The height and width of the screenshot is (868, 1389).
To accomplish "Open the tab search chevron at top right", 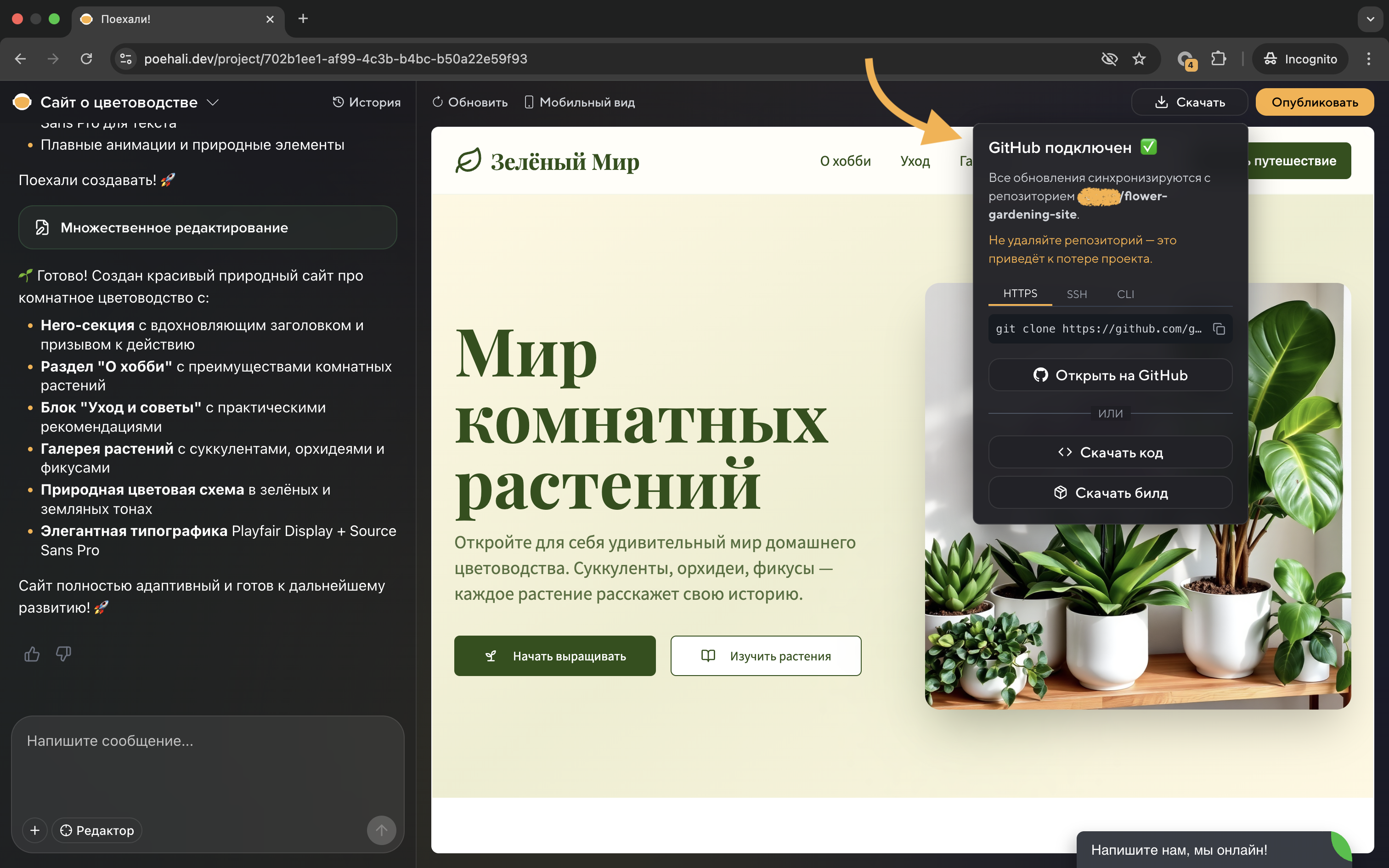I will point(1371,19).
